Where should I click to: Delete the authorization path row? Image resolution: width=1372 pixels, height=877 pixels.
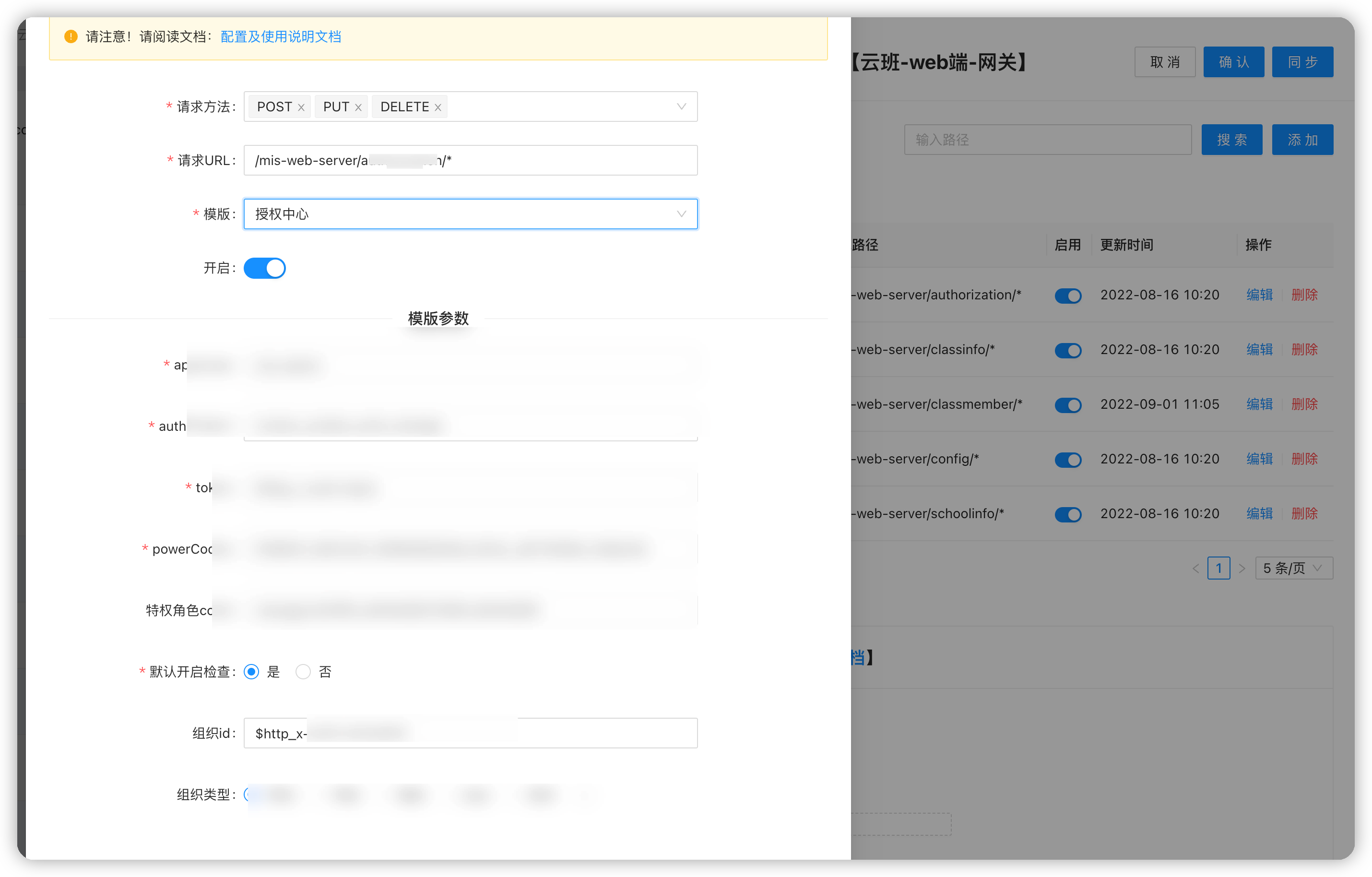click(x=1304, y=295)
